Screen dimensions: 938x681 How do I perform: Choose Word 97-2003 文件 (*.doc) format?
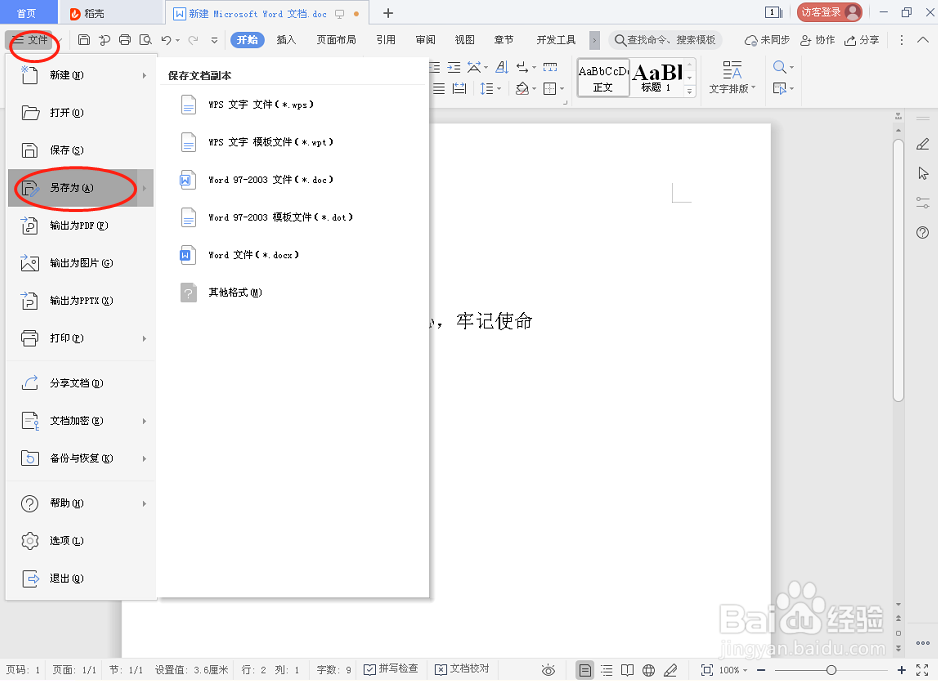point(293,180)
